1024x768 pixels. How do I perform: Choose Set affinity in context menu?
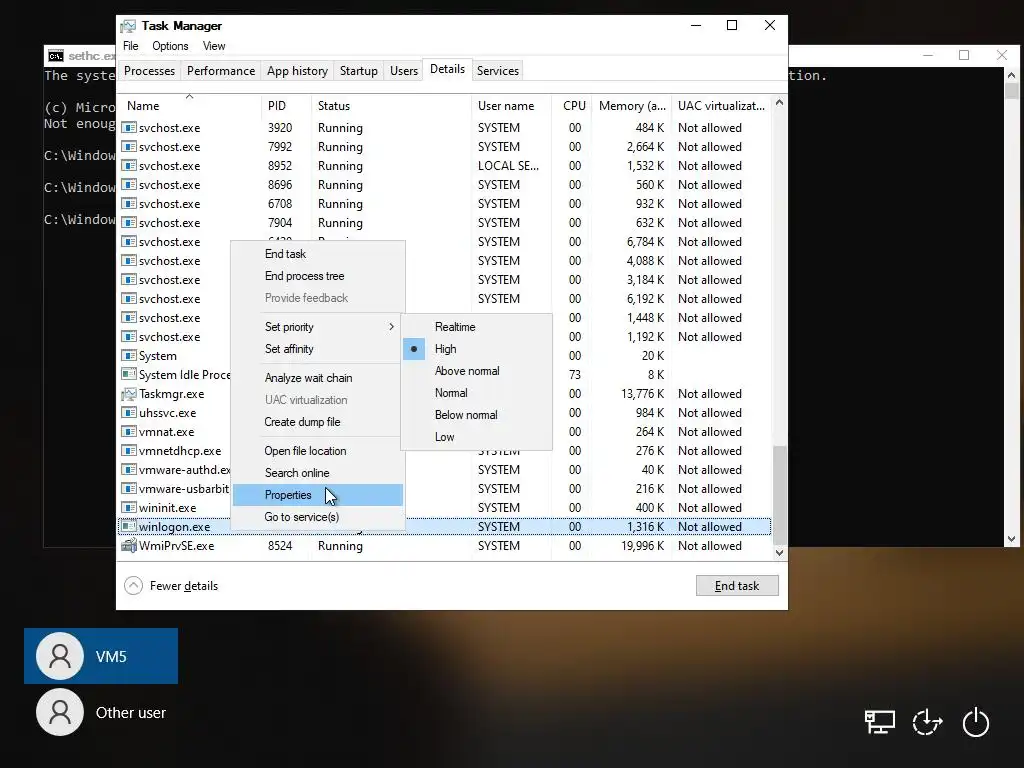click(x=317, y=349)
